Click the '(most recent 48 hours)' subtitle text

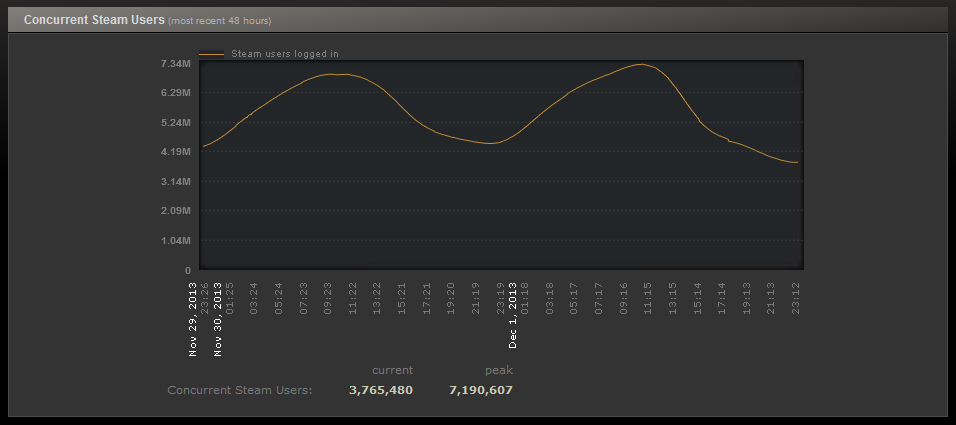click(219, 21)
